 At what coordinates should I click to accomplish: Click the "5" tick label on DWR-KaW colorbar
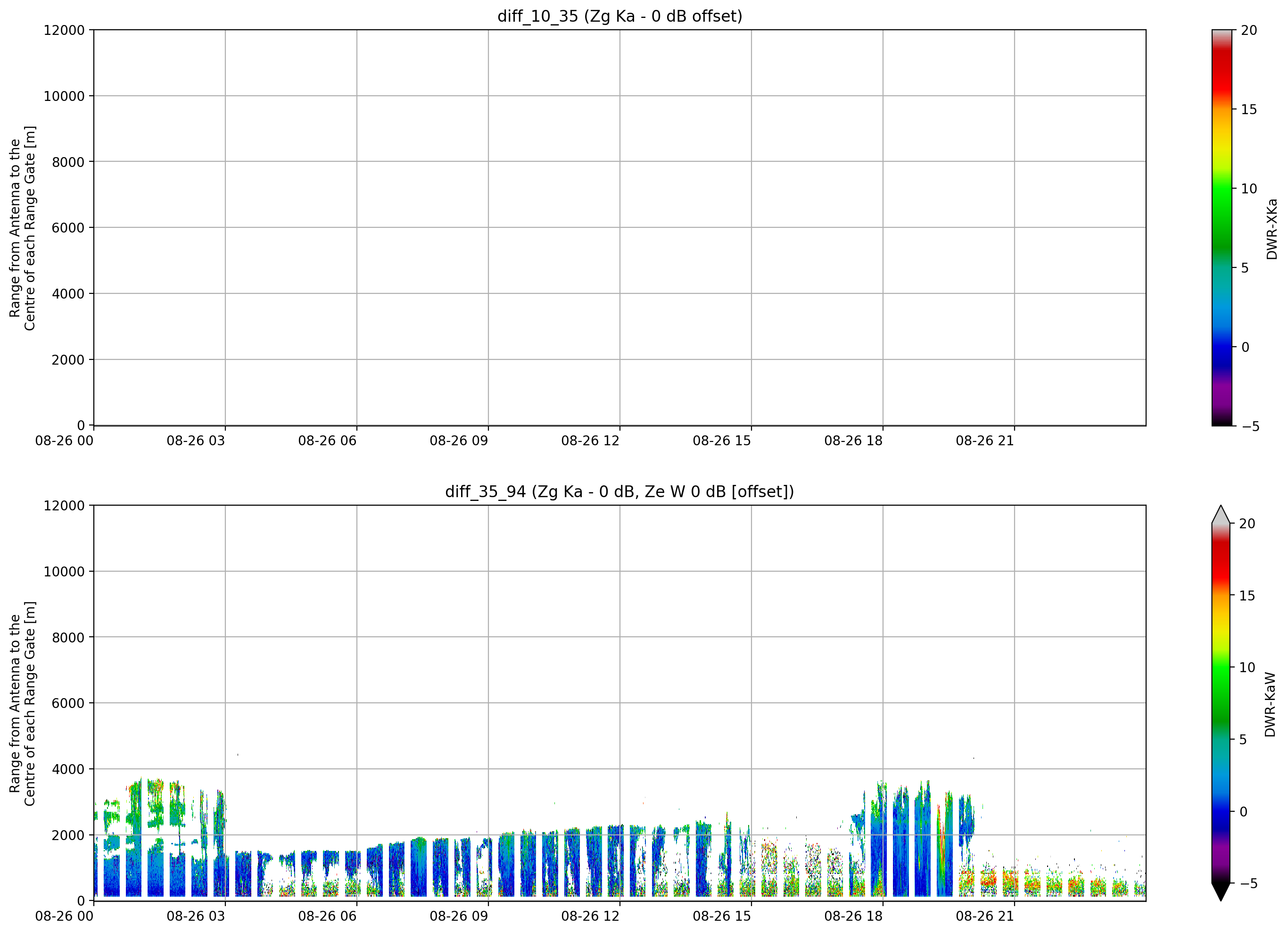tap(1243, 739)
